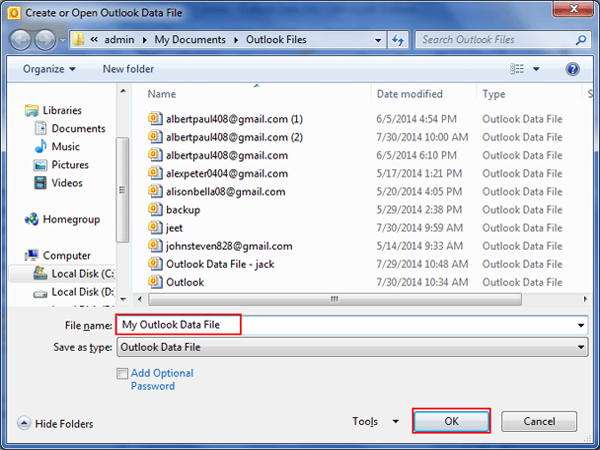600x450 pixels.
Task: Click horizontal scrollbar left arrow
Action: 140,299
